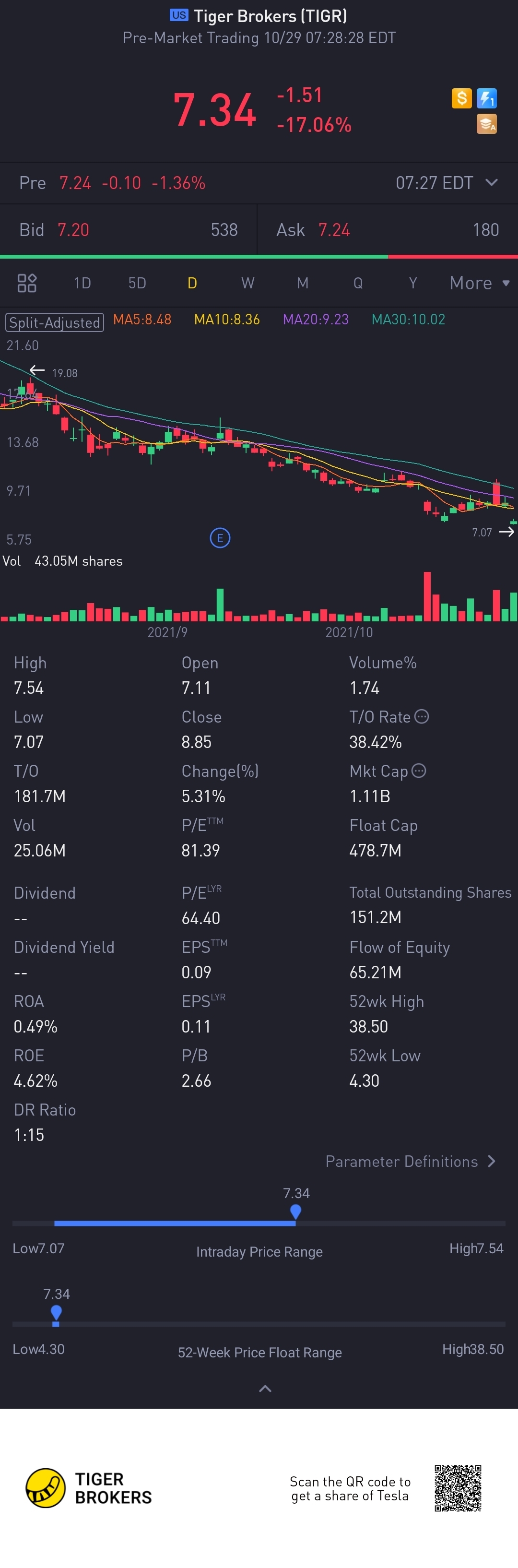Tap the ROE 4.62% value
Image resolution: width=518 pixels, height=1568 pixels.
[35, 1081]
